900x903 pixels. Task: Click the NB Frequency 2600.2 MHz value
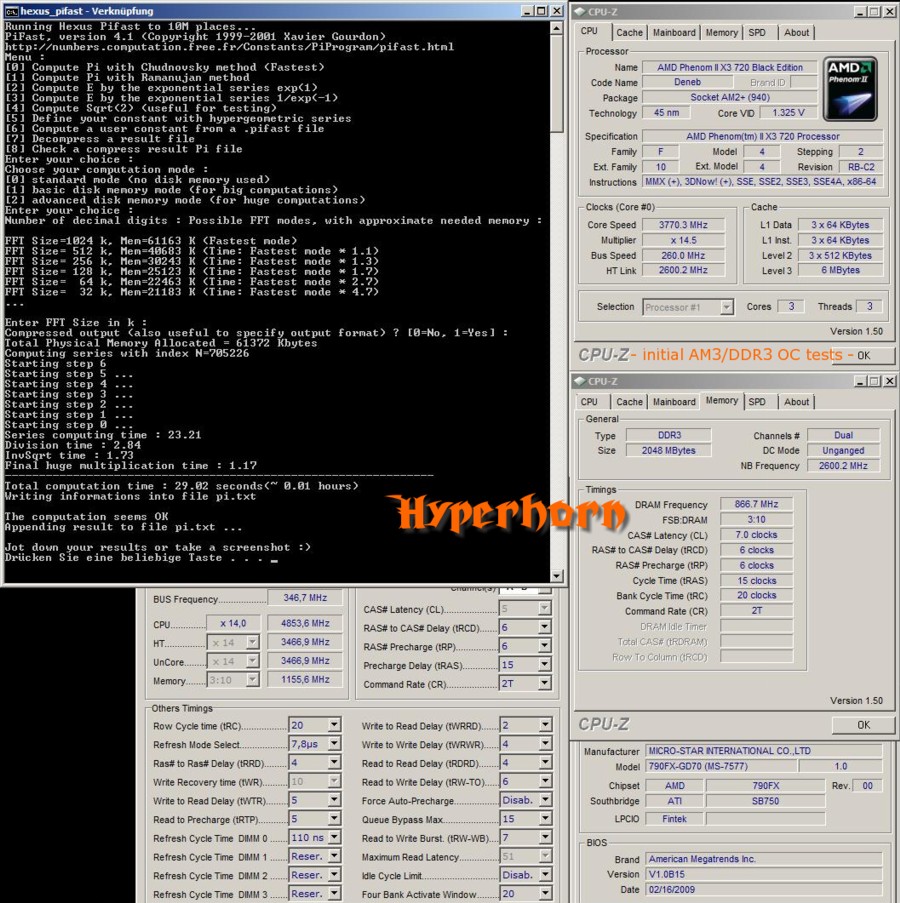[843, 466]
